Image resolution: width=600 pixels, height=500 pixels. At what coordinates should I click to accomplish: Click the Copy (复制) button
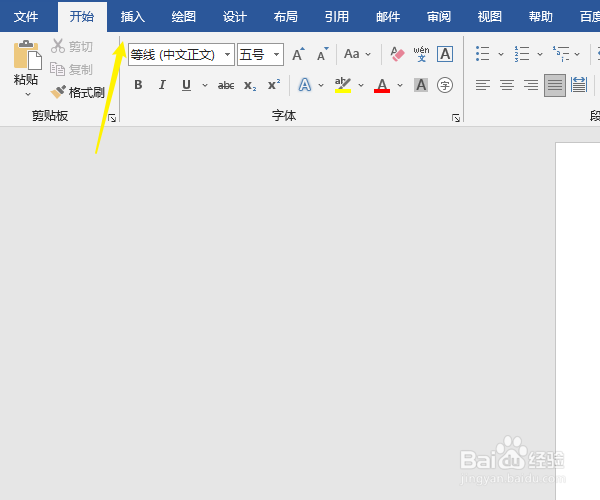pyautogui.click(x=72, y=69)
